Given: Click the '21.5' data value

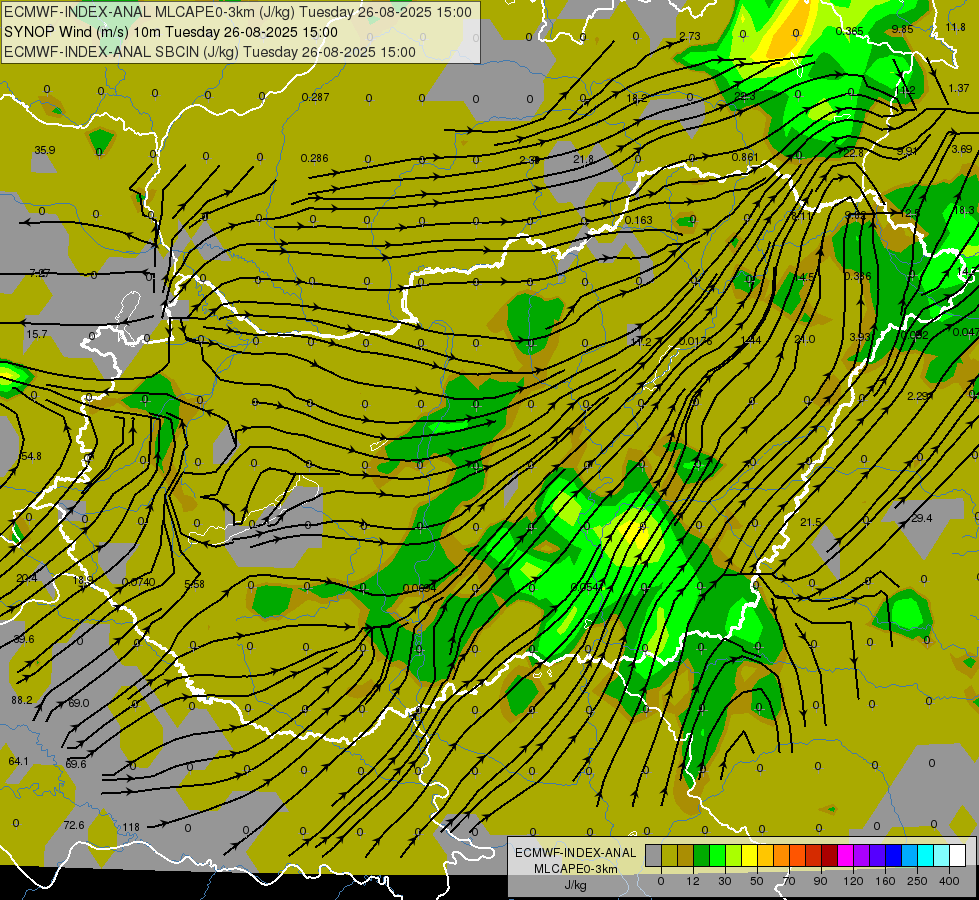Looking at the screenshot, I should point(811,522).
